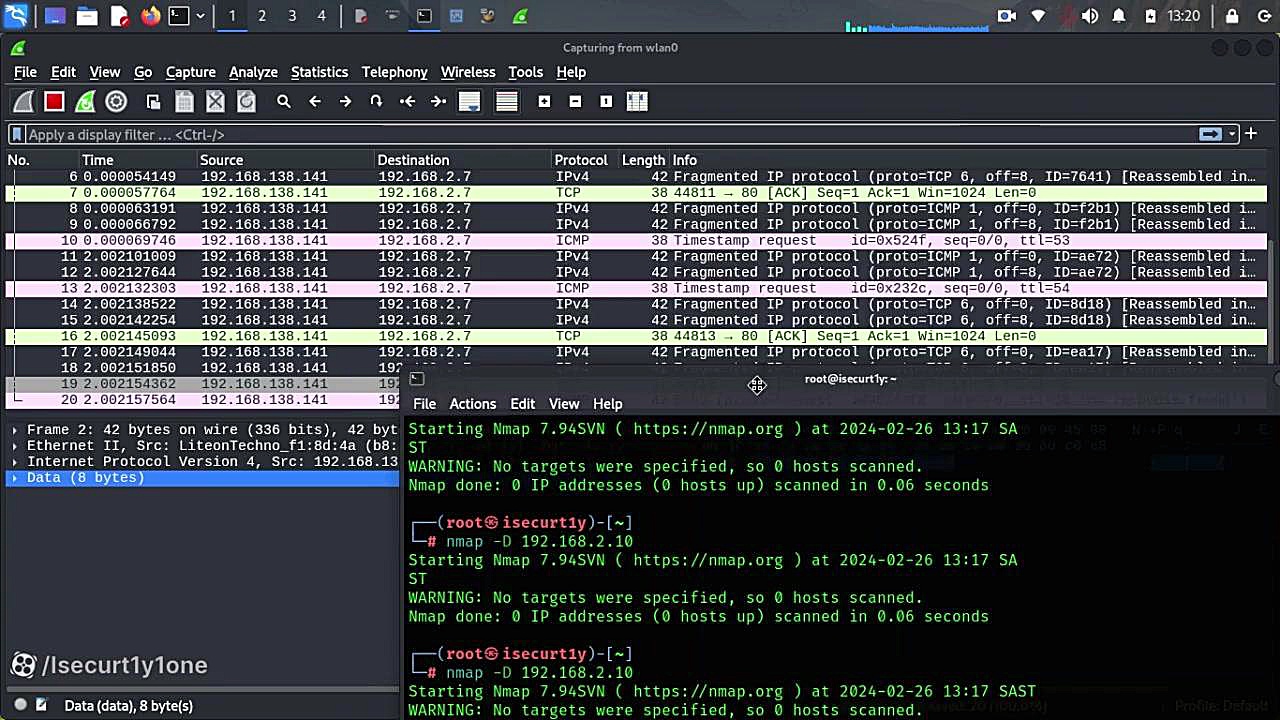Viewport: 1280px width, 720px height.
Task: Reload the current capture file
Action: [247, 101]
